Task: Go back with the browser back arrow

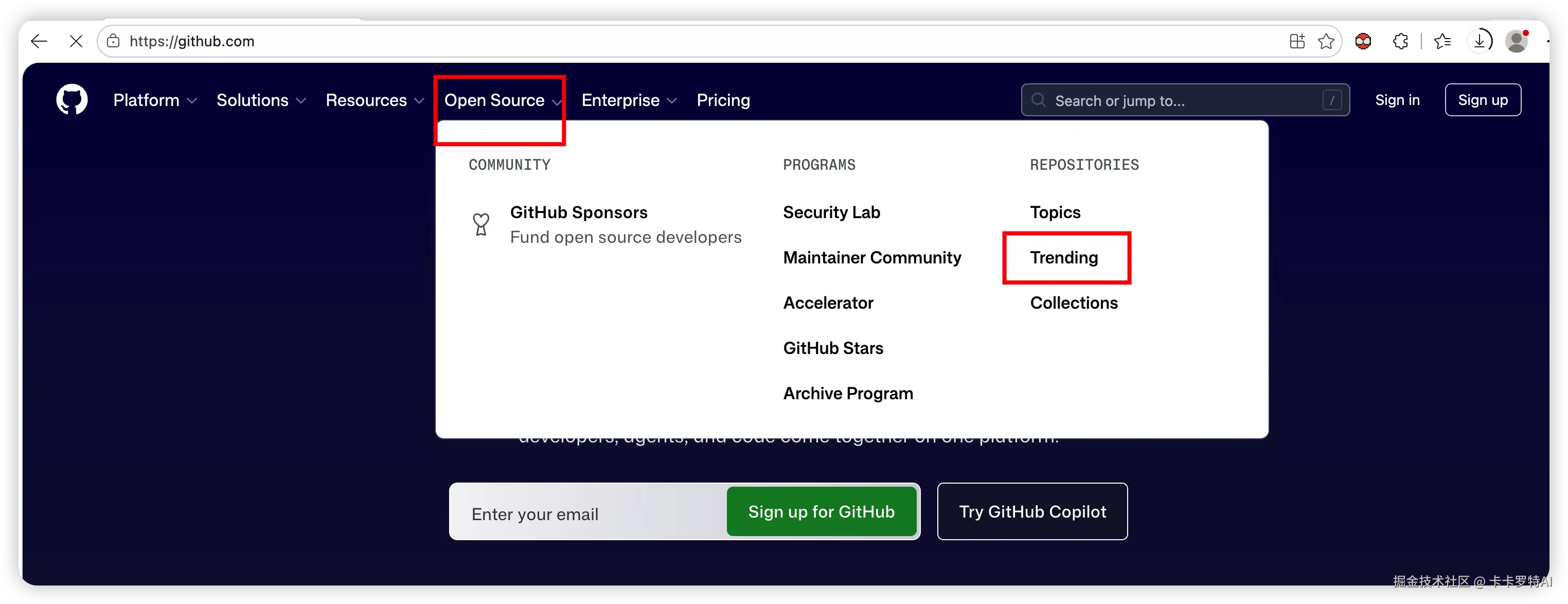Action: tap(39, 41)
